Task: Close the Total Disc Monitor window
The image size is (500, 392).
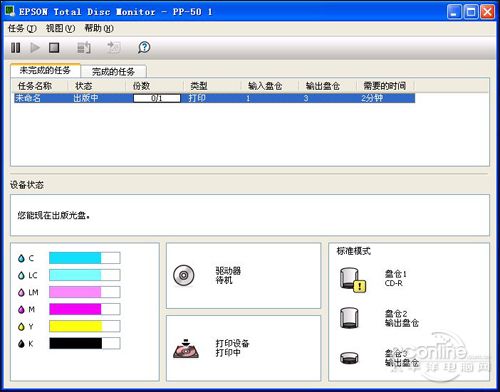Action: coord(488,12)
